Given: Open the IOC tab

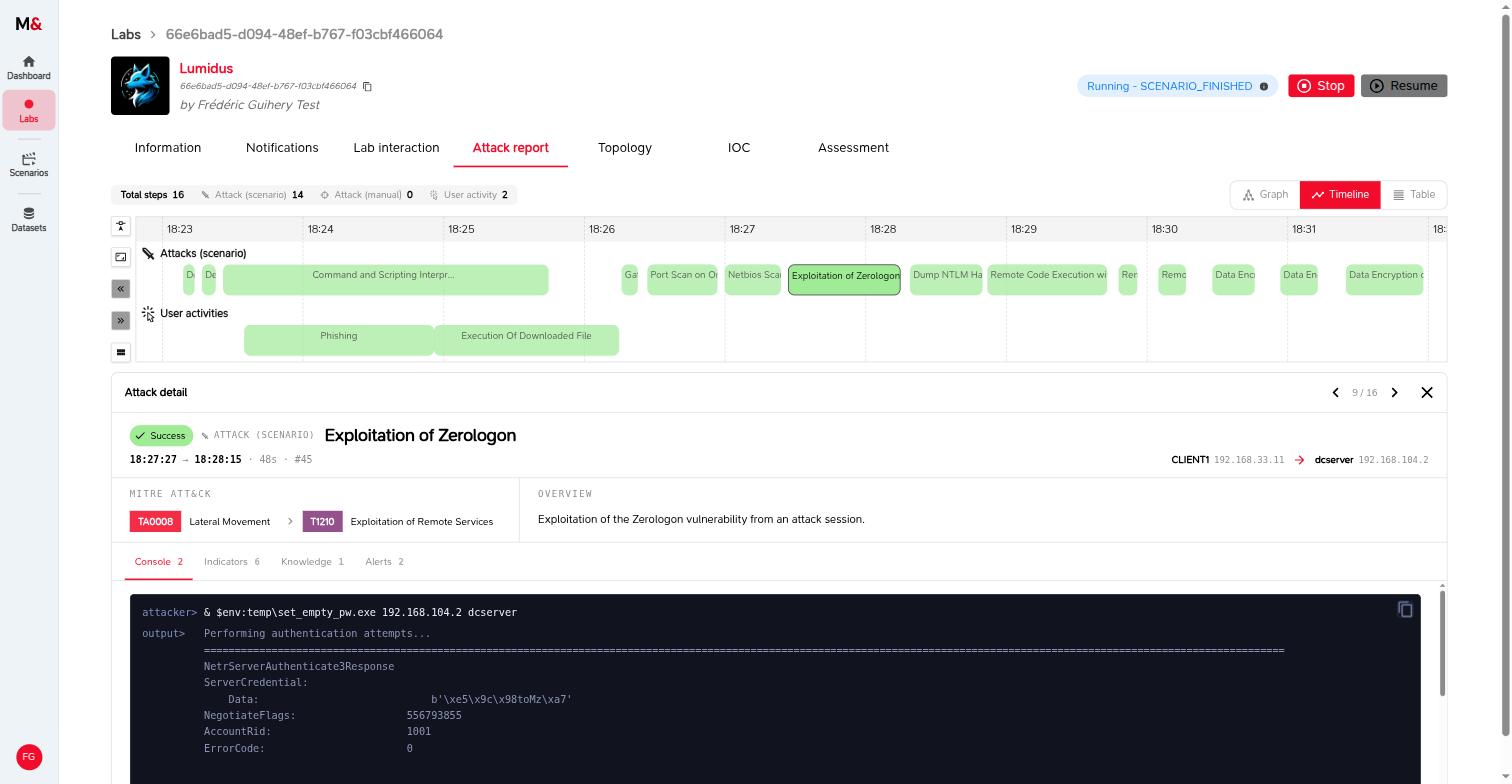Looking at the screenshot, I should pos(739,148).
